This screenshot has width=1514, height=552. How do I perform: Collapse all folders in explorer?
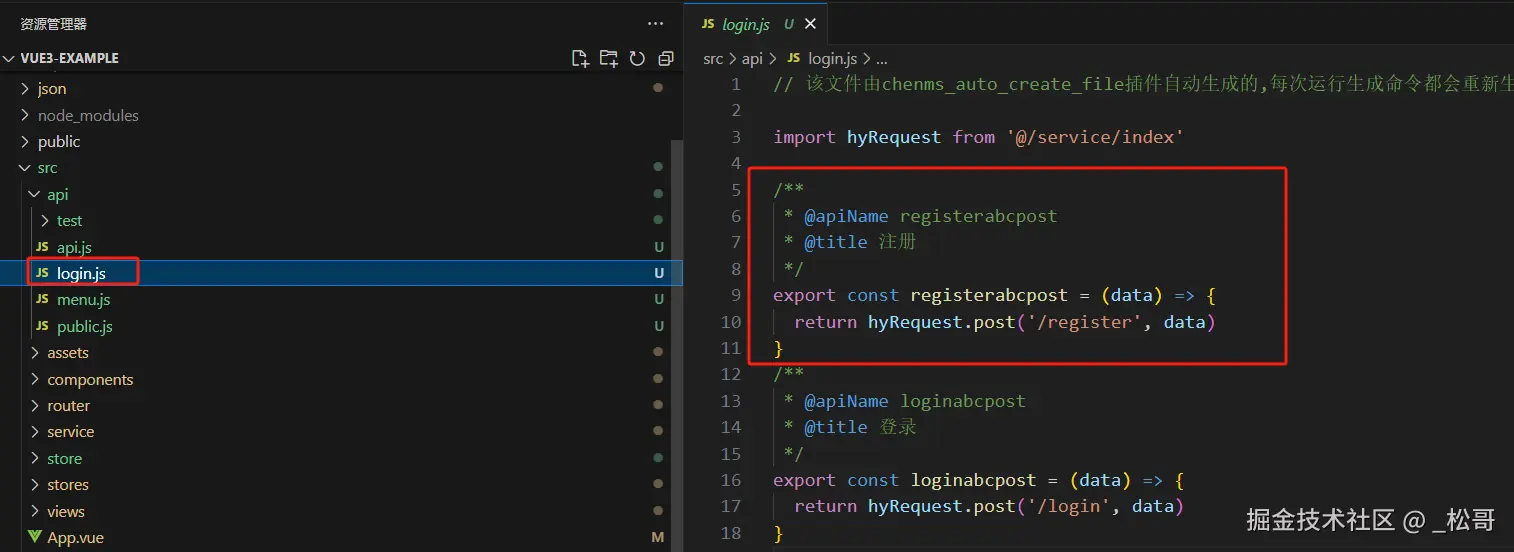[x=666, y=58]
